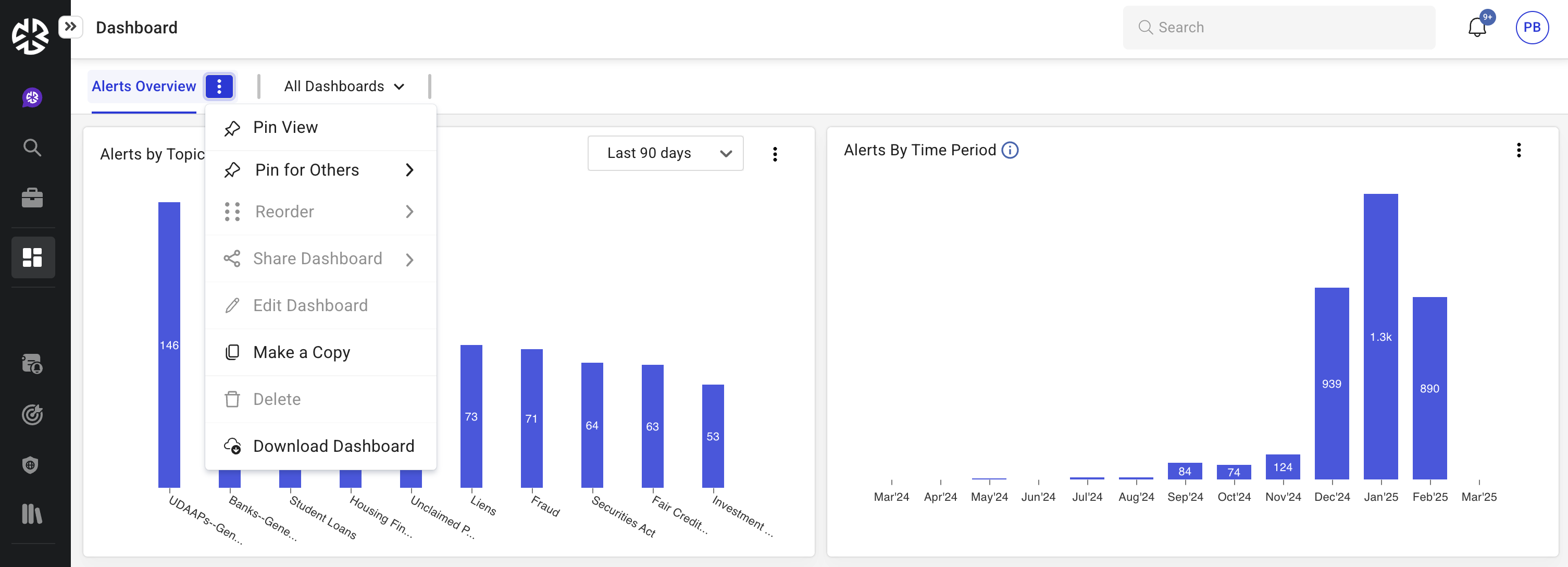Open the Last 90 days dropdown
The width and height of the screenshot is (1568, 567).
coord(665,153)
